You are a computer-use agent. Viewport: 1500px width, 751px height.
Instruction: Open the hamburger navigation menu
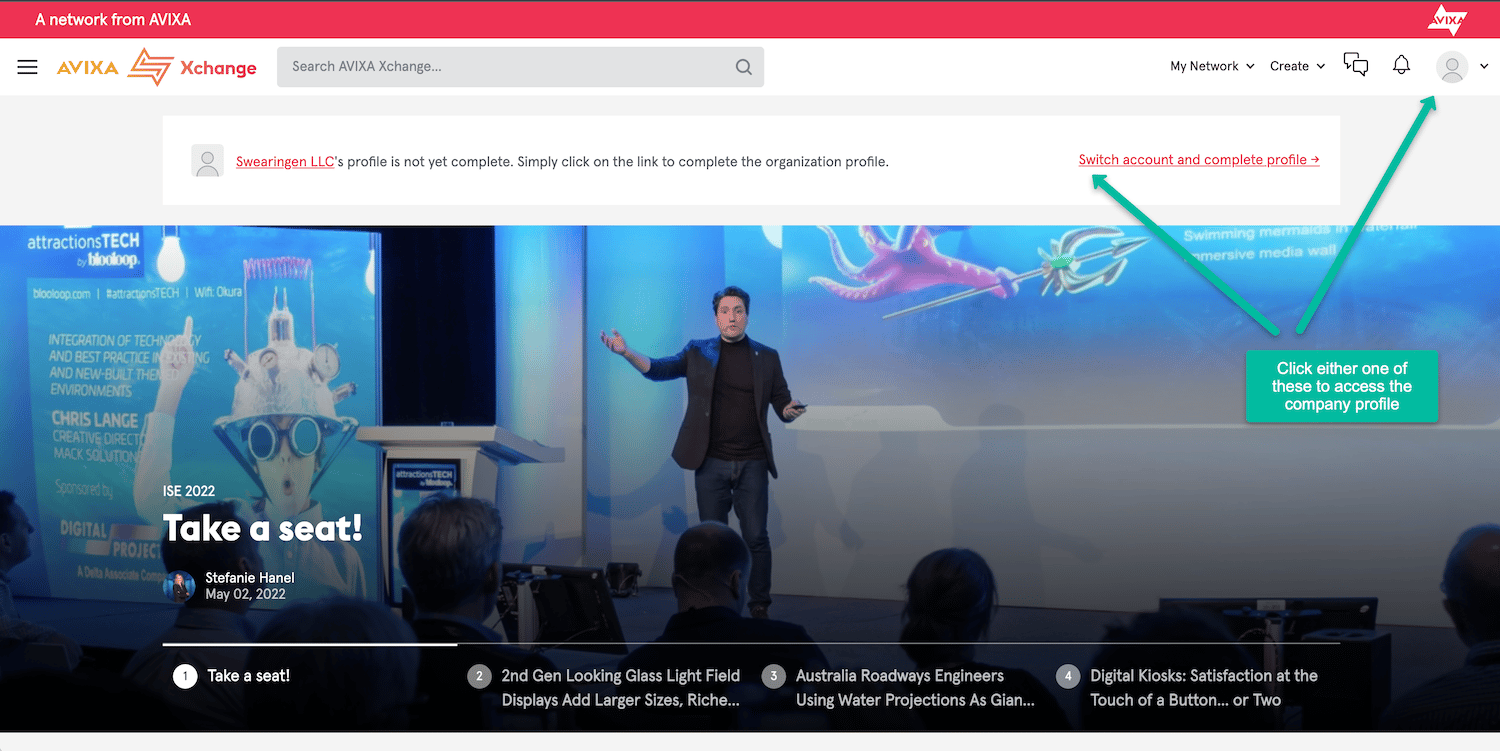point(28,67)
